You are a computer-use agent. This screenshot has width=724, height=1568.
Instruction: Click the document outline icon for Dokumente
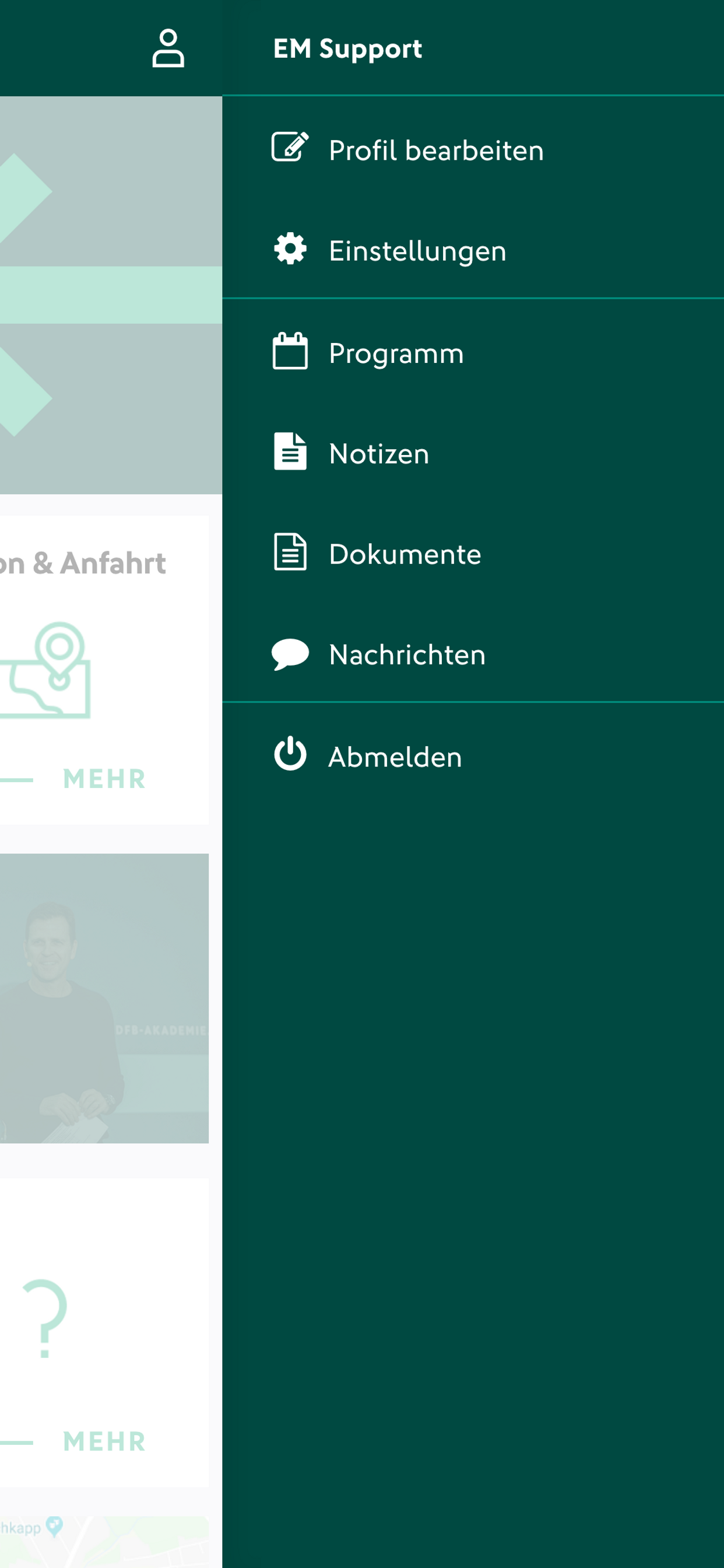290,551
